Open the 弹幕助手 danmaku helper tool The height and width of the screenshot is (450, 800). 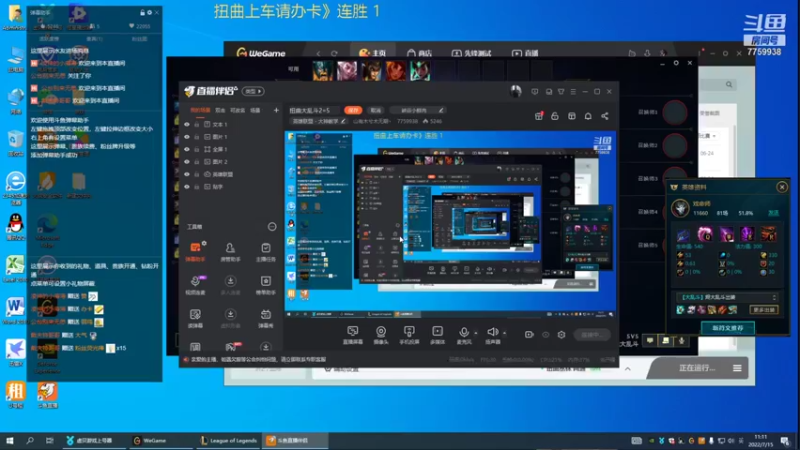195,252
